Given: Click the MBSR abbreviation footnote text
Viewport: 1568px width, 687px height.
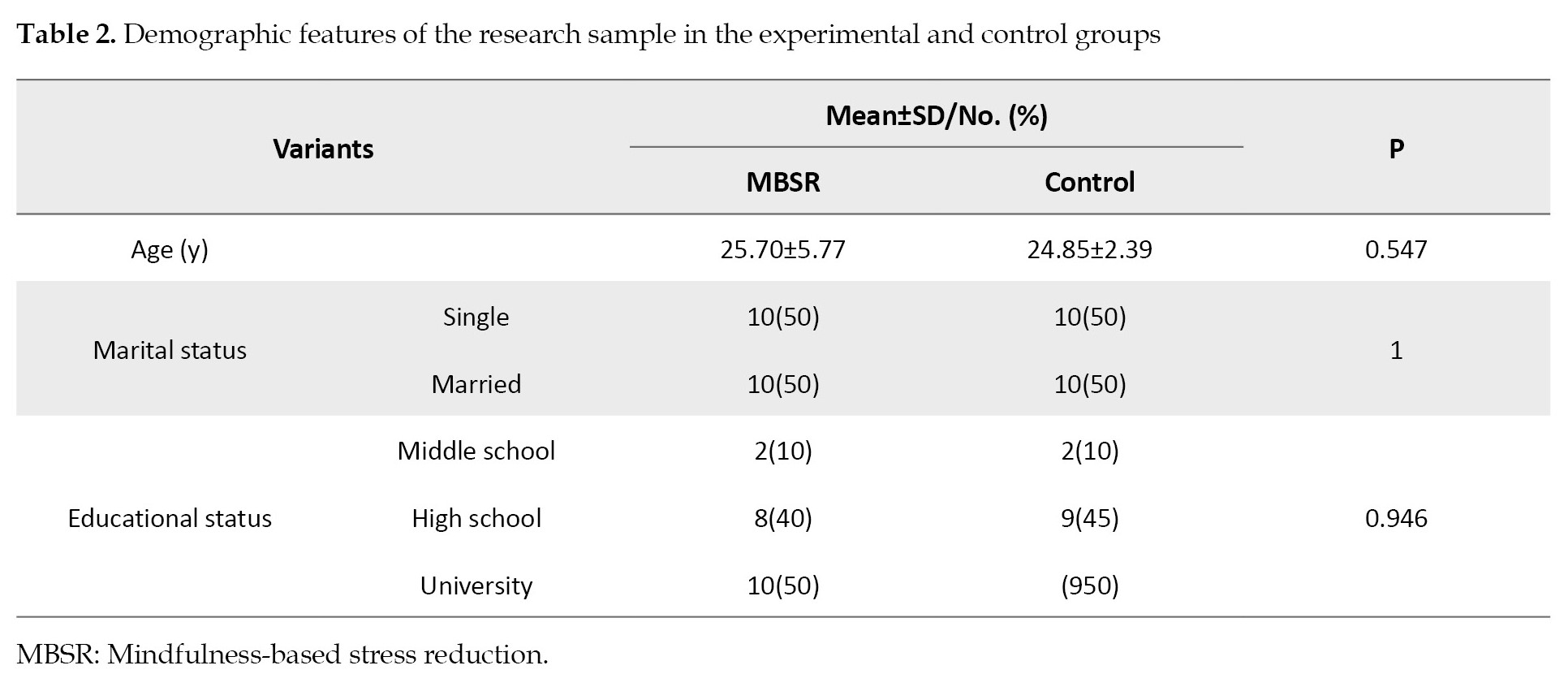Looking at the screenshot, I should pyautogui.click(x=282, y=655).
